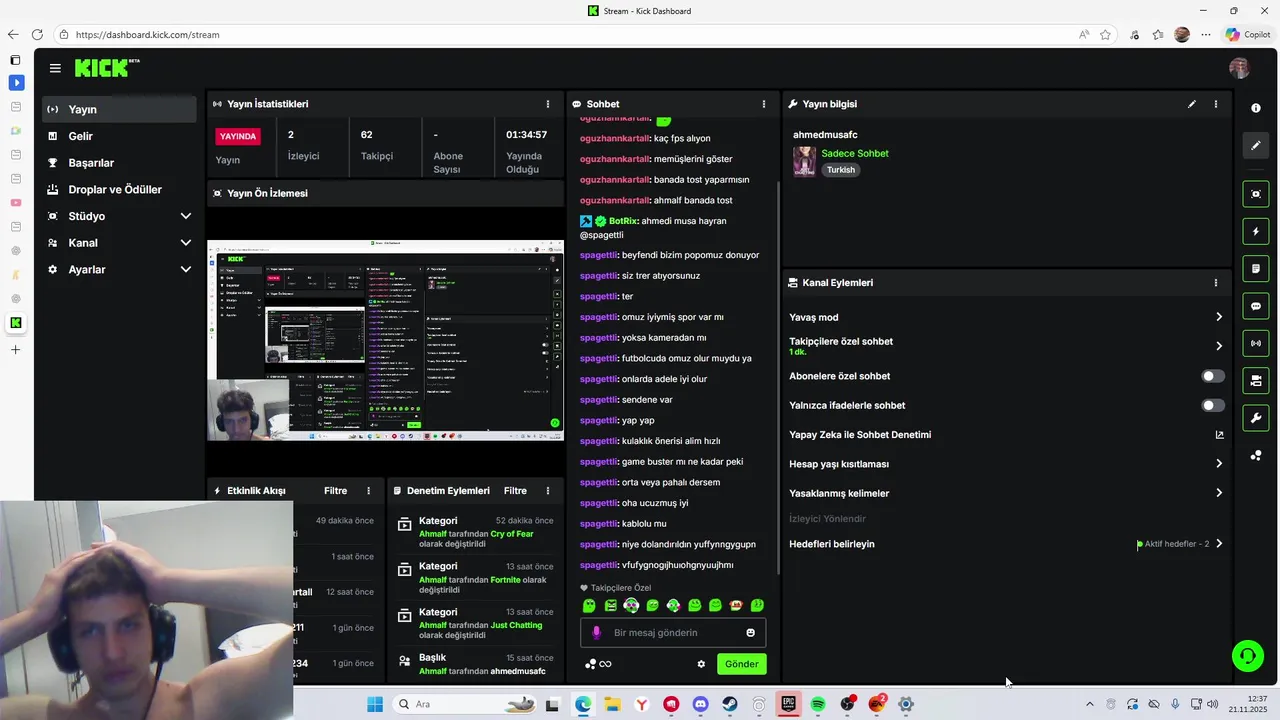The width and height of the screenshot is (1280, 720).
Task: Click the Windows Start button
Action: click(375, 705)
